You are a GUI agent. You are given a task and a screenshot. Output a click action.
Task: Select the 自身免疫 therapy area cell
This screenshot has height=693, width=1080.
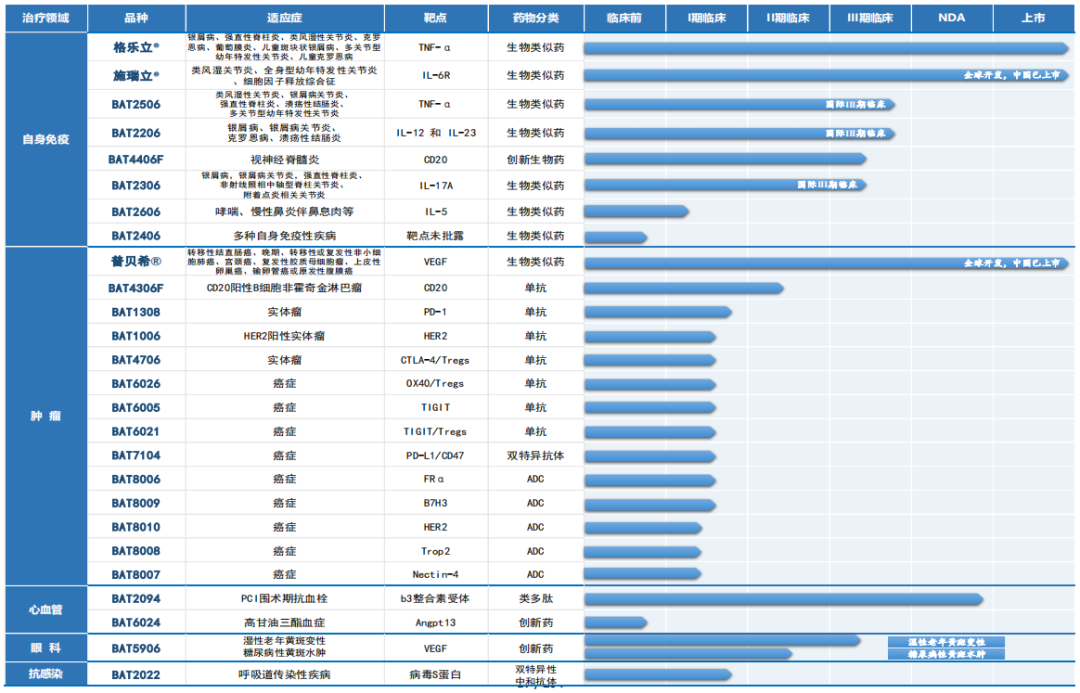click(46, 139)
